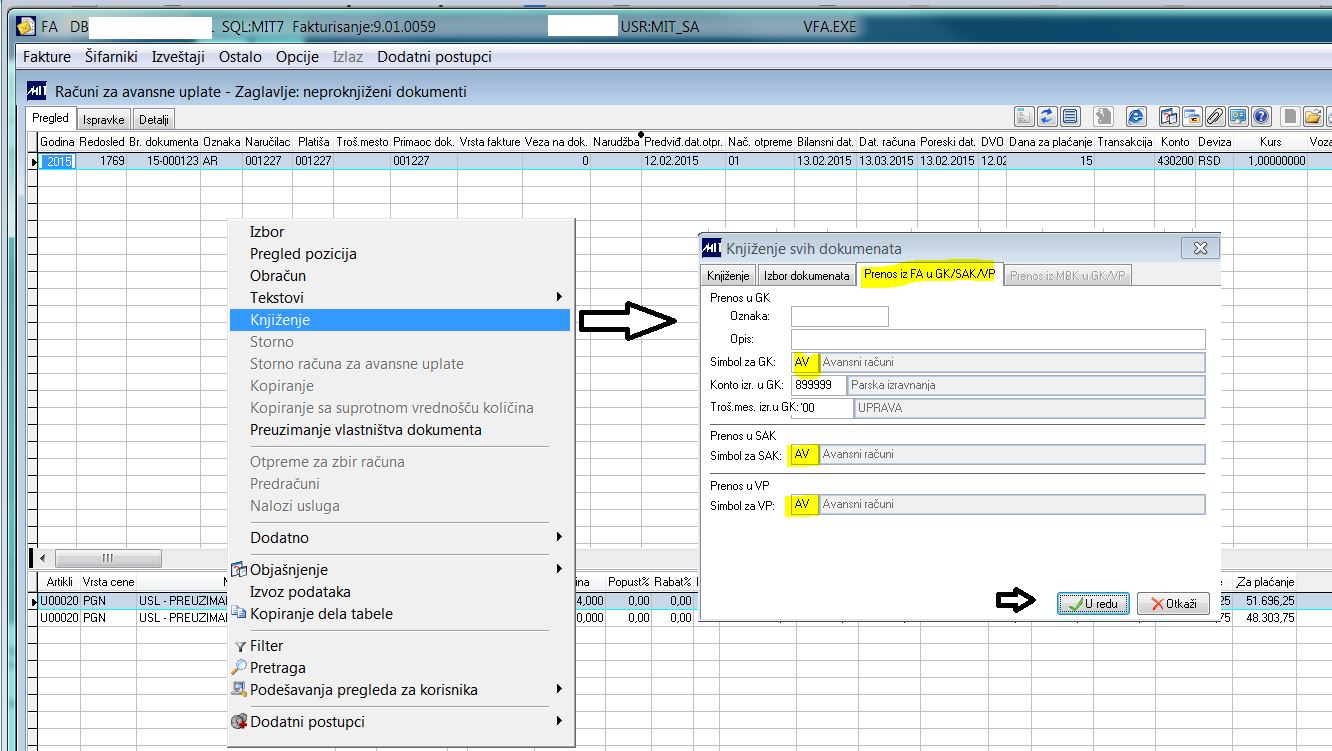Click the blue help question mark icon
The image size is (1332, 751).
(x=1261, y=116)
